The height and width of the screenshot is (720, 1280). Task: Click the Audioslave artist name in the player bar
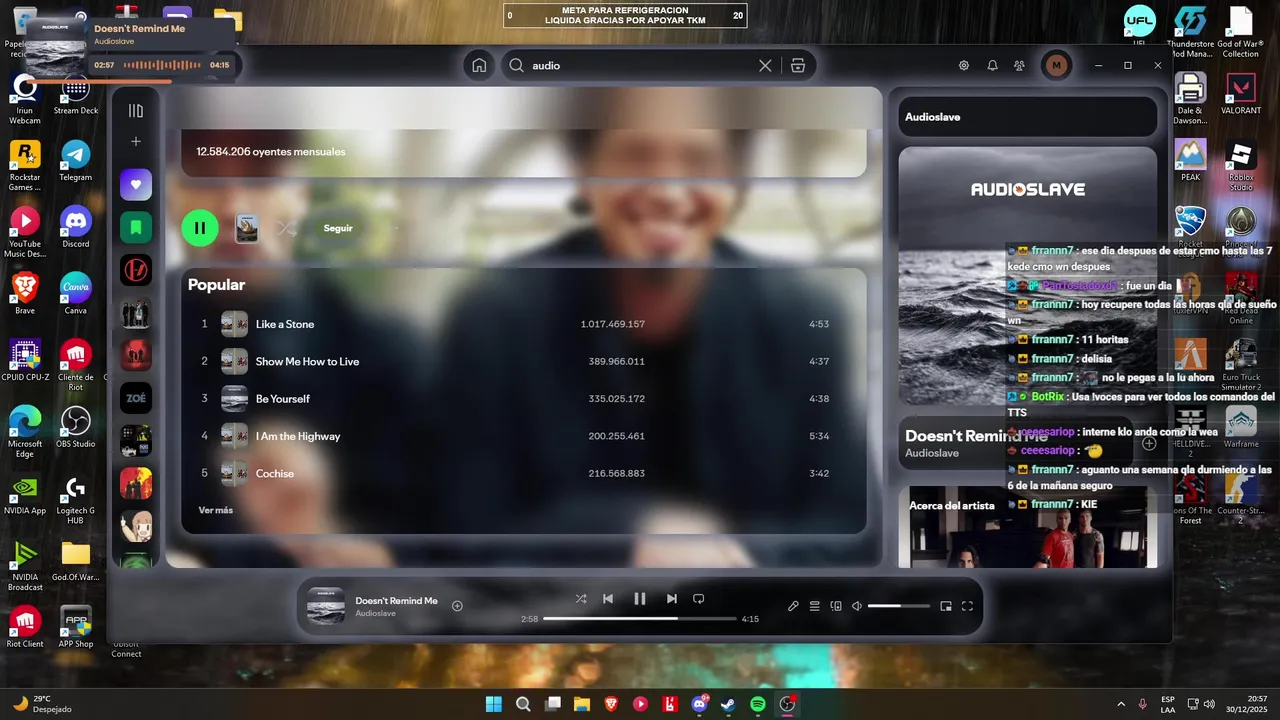click(x=375, y=614)
